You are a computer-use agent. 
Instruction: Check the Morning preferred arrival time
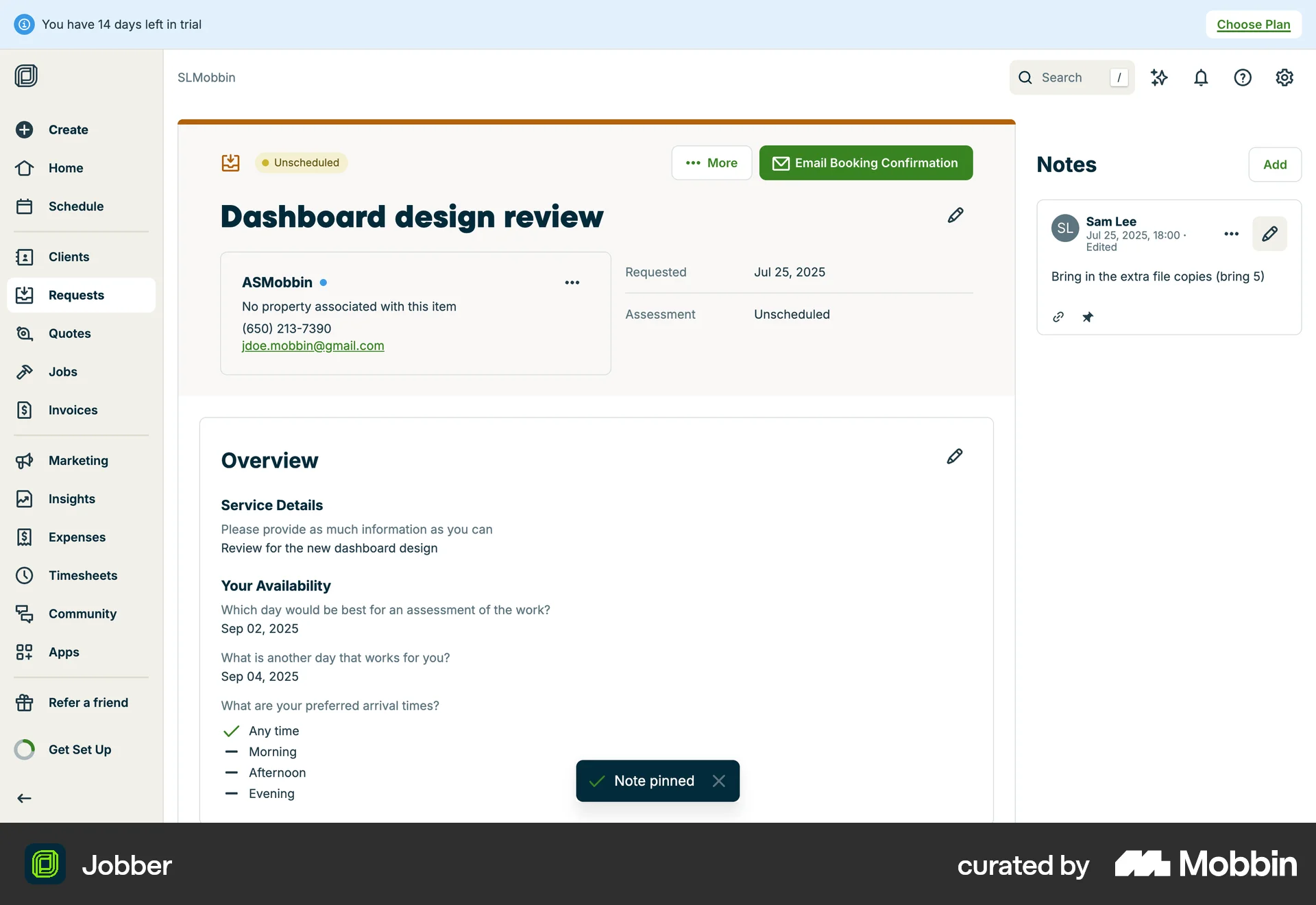click(x=230, y=751)
